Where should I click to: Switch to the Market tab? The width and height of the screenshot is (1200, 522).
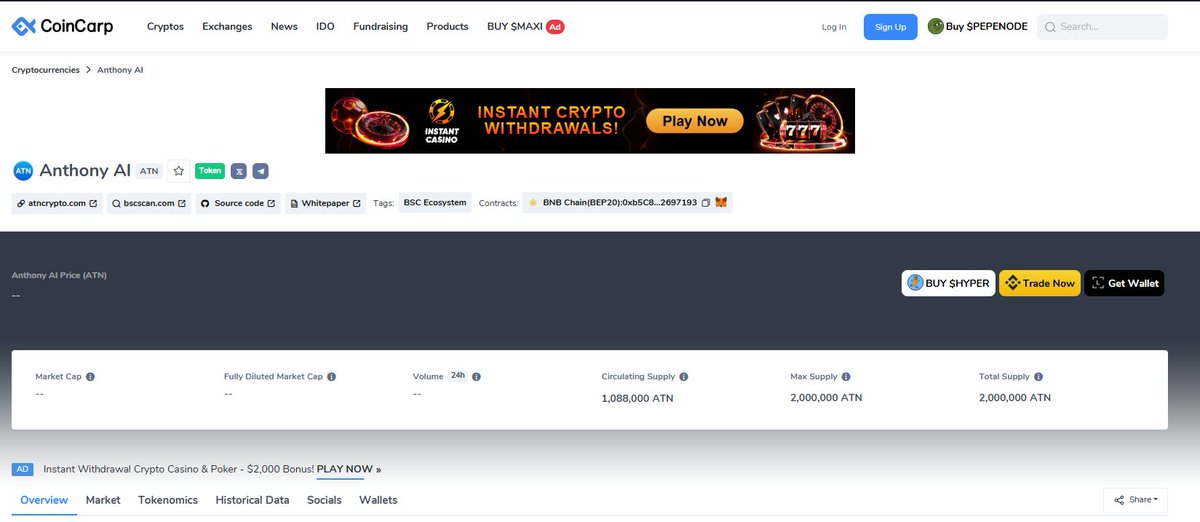(x=103, y=500)
